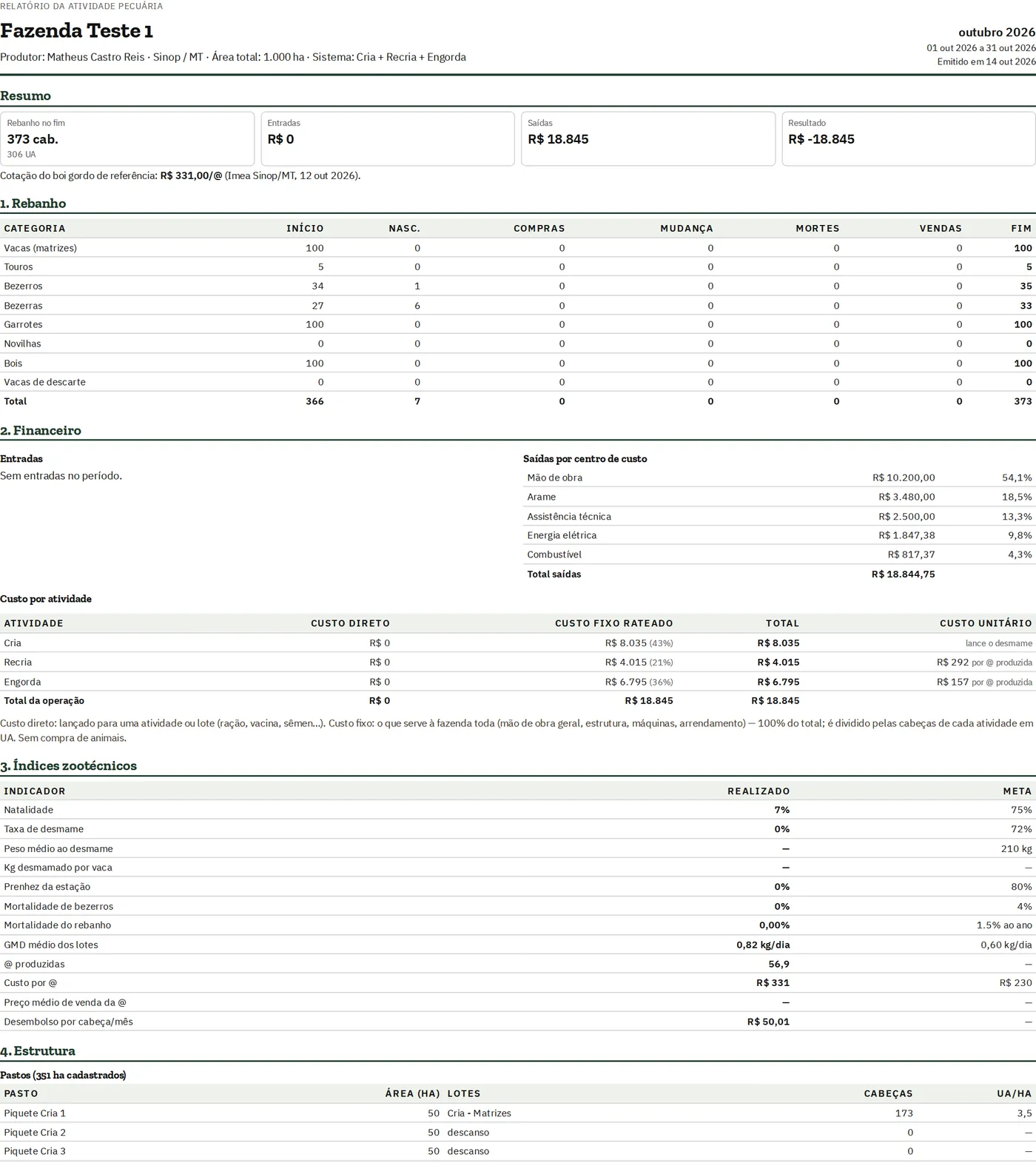The height and width of the screenshot is (1163, 1036).
Task: Click the Natalidade indicator row
Action: click(x=518, y=810)
